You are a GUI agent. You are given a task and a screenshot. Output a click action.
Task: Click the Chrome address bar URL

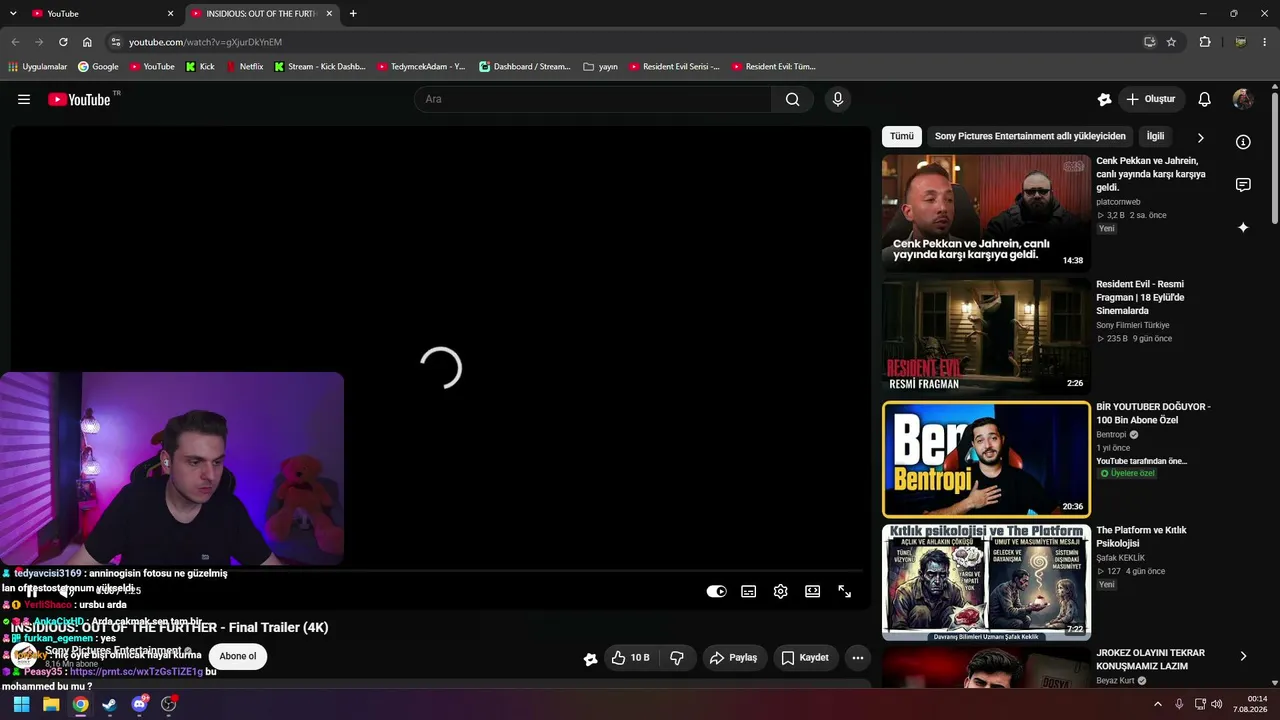click(x=205, y=42)
